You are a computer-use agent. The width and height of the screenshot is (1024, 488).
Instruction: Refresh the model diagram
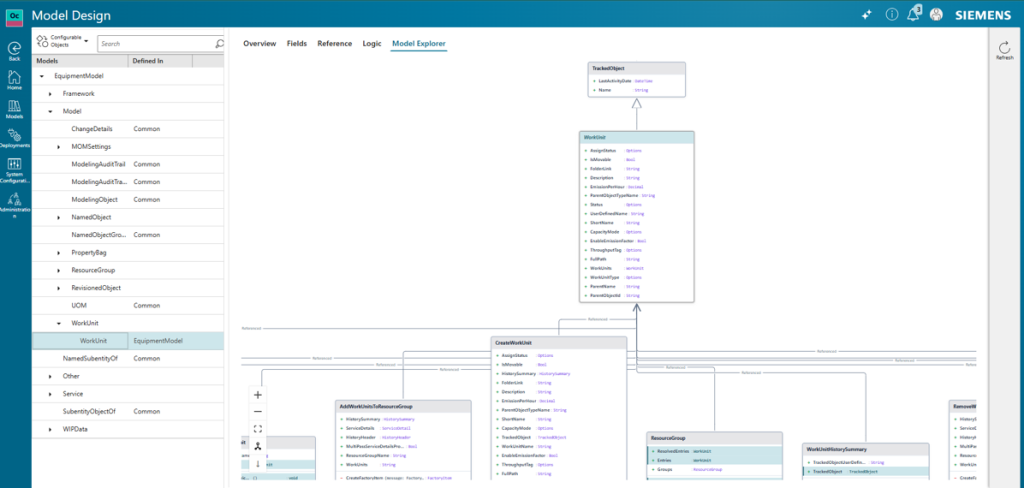(1004, 51)
